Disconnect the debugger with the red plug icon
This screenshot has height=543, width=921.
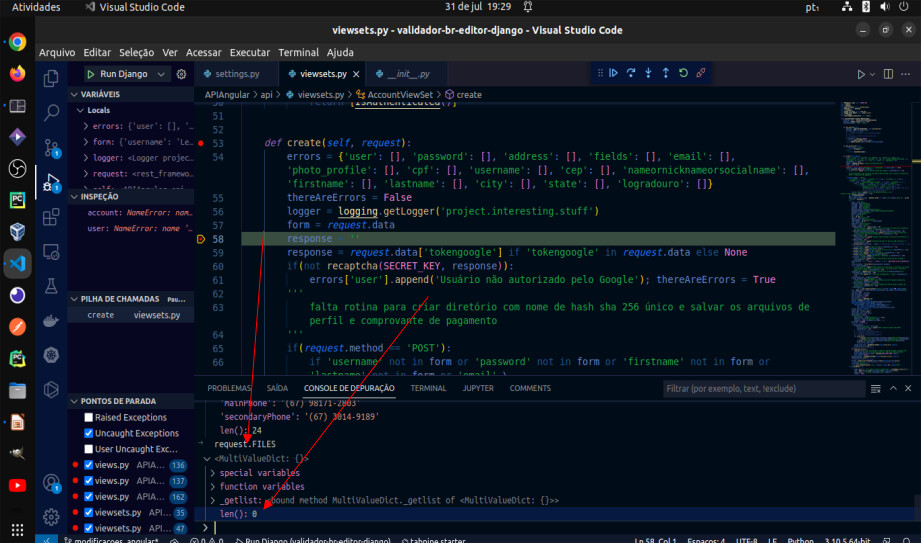701,73
